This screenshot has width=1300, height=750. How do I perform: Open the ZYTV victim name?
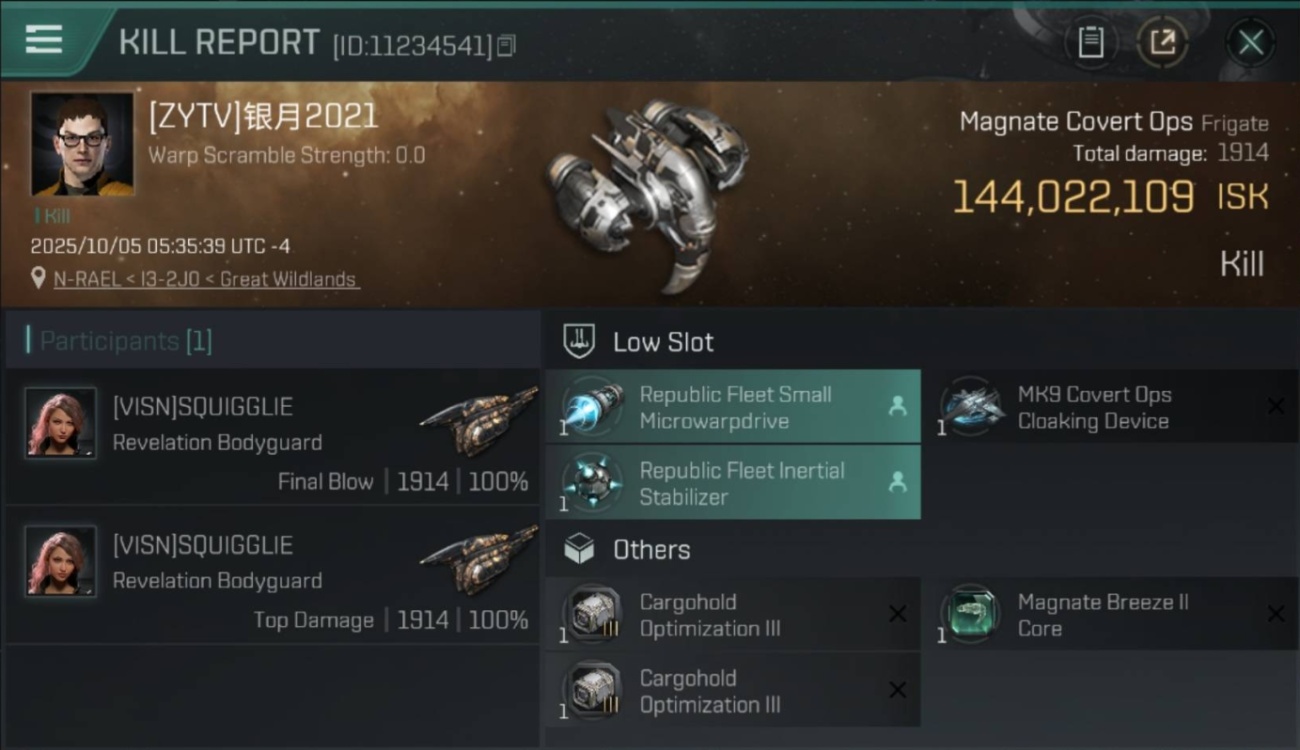point(263,117)
